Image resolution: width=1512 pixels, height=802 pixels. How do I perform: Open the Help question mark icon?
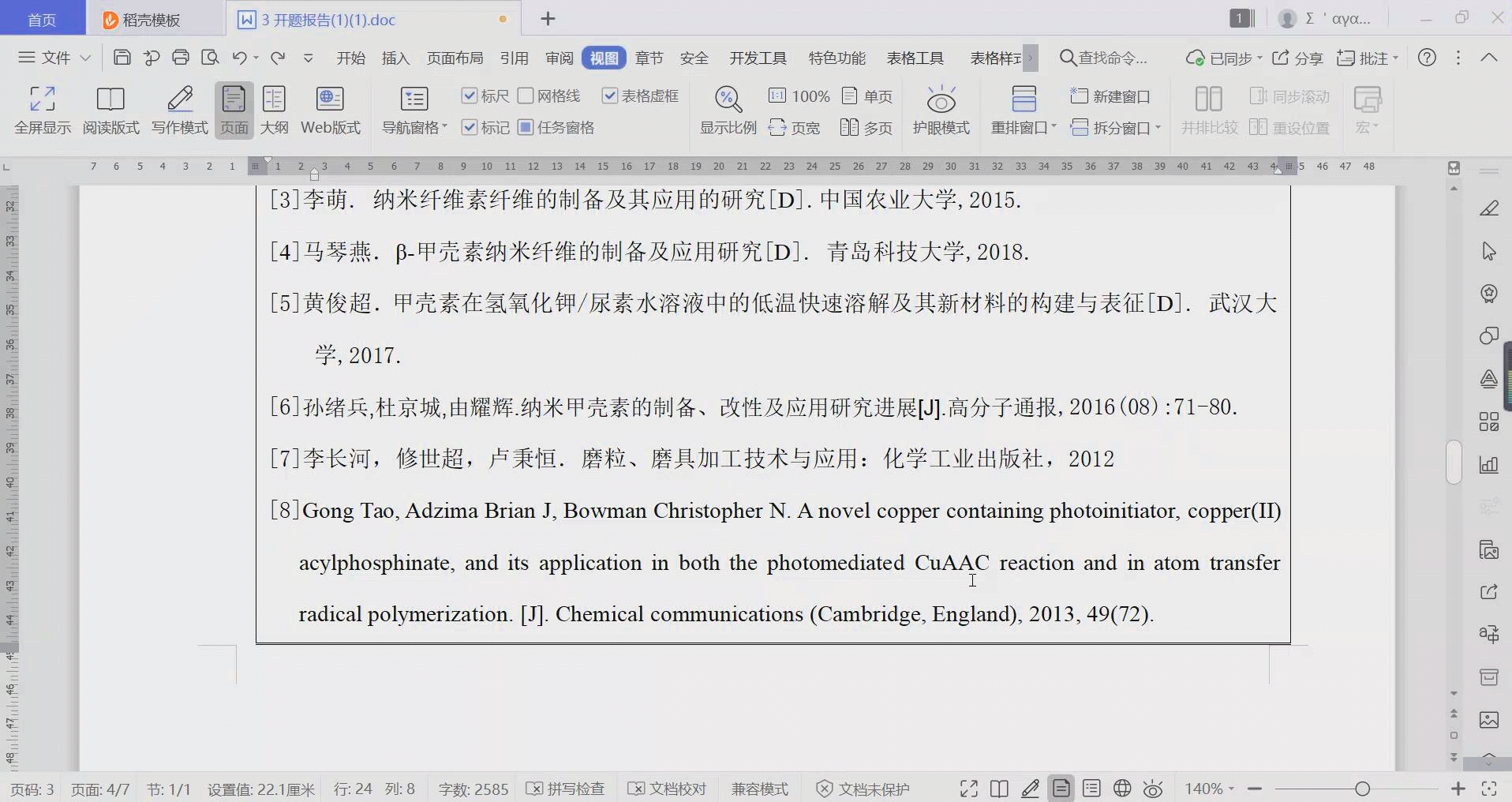pyautogui.click(x=1427, y=58)
